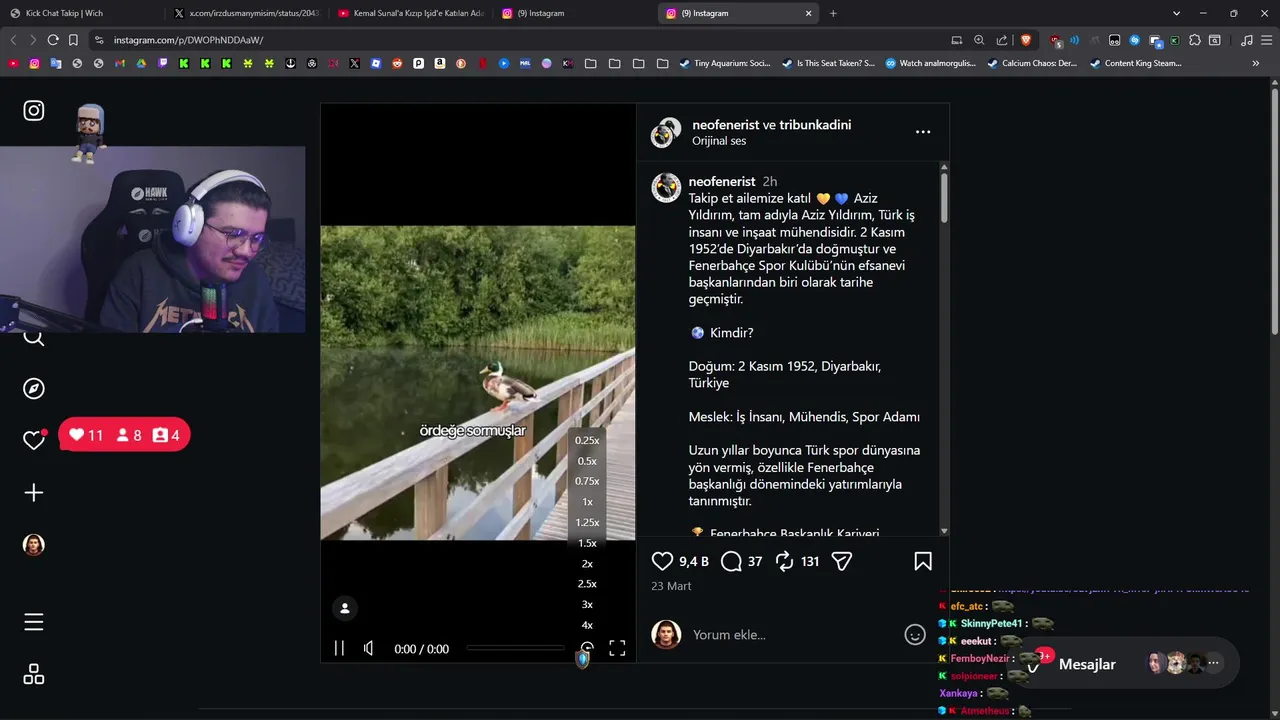Close the active Instagram tab

[x=809, y=13]
